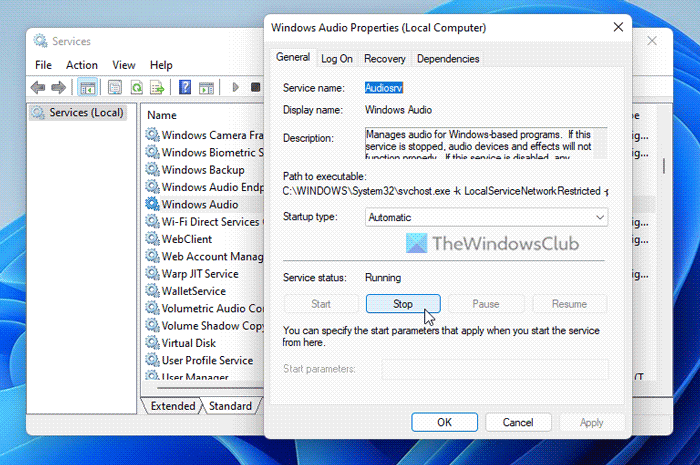
Task: Open the View menu in Services
Action: [124, 65]
